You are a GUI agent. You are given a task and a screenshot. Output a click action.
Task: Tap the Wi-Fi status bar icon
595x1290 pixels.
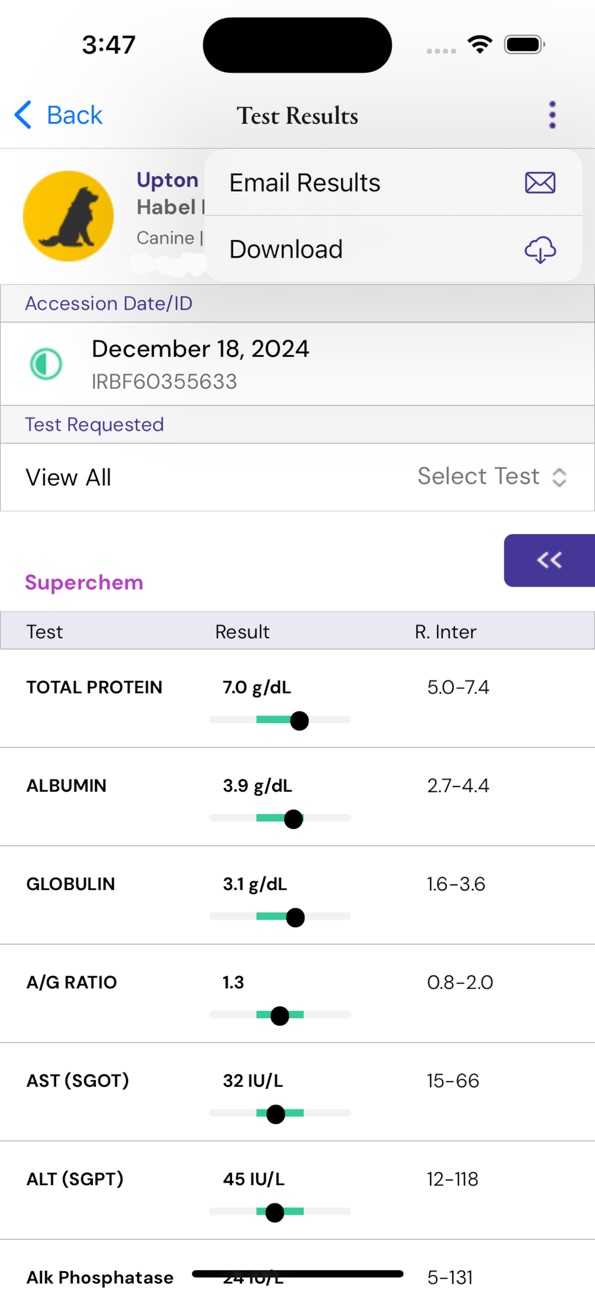[x=481, y=45]
